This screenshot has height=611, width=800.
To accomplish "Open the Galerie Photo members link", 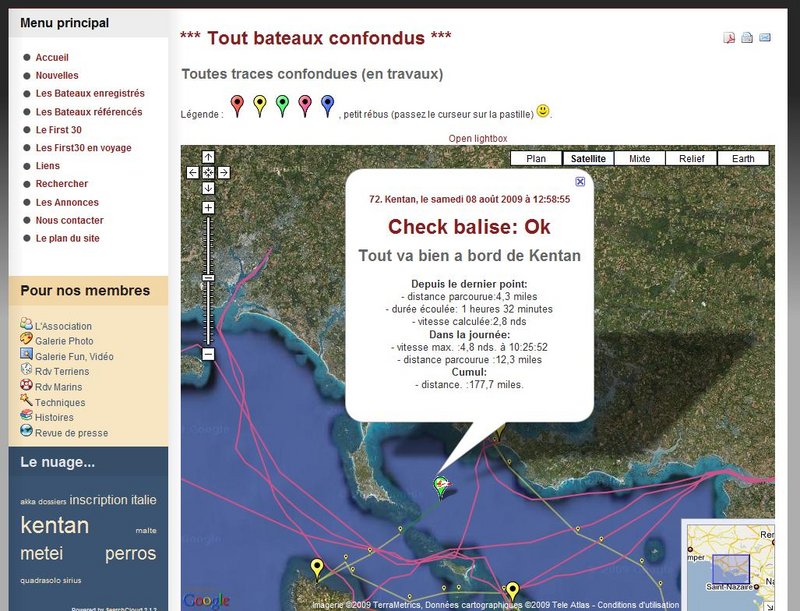I will (x=64, y=341).
